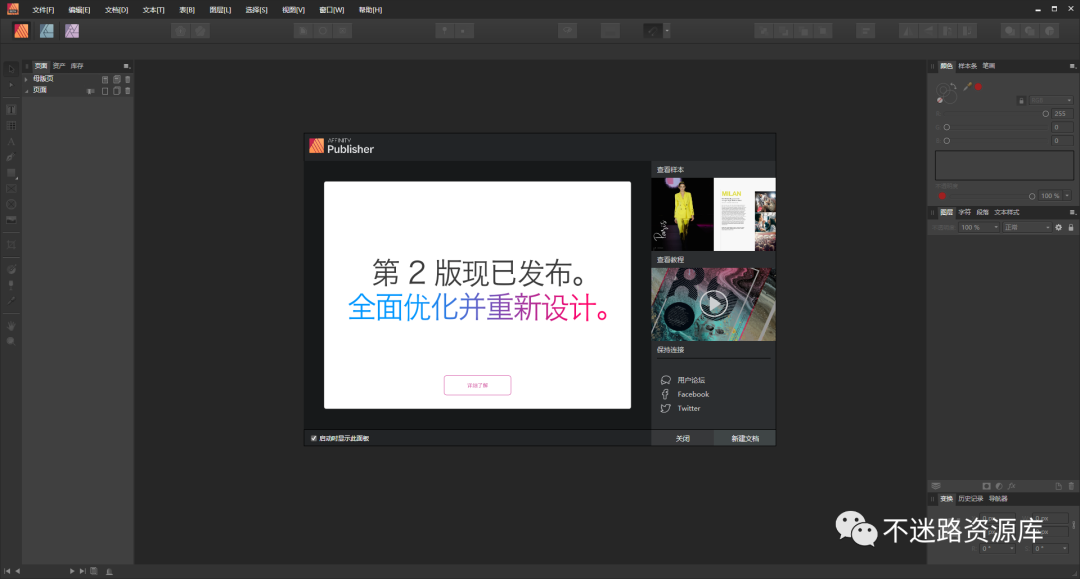Switch to the Publisher persona icon
1080x579 pixels.
tap(21, 31)
